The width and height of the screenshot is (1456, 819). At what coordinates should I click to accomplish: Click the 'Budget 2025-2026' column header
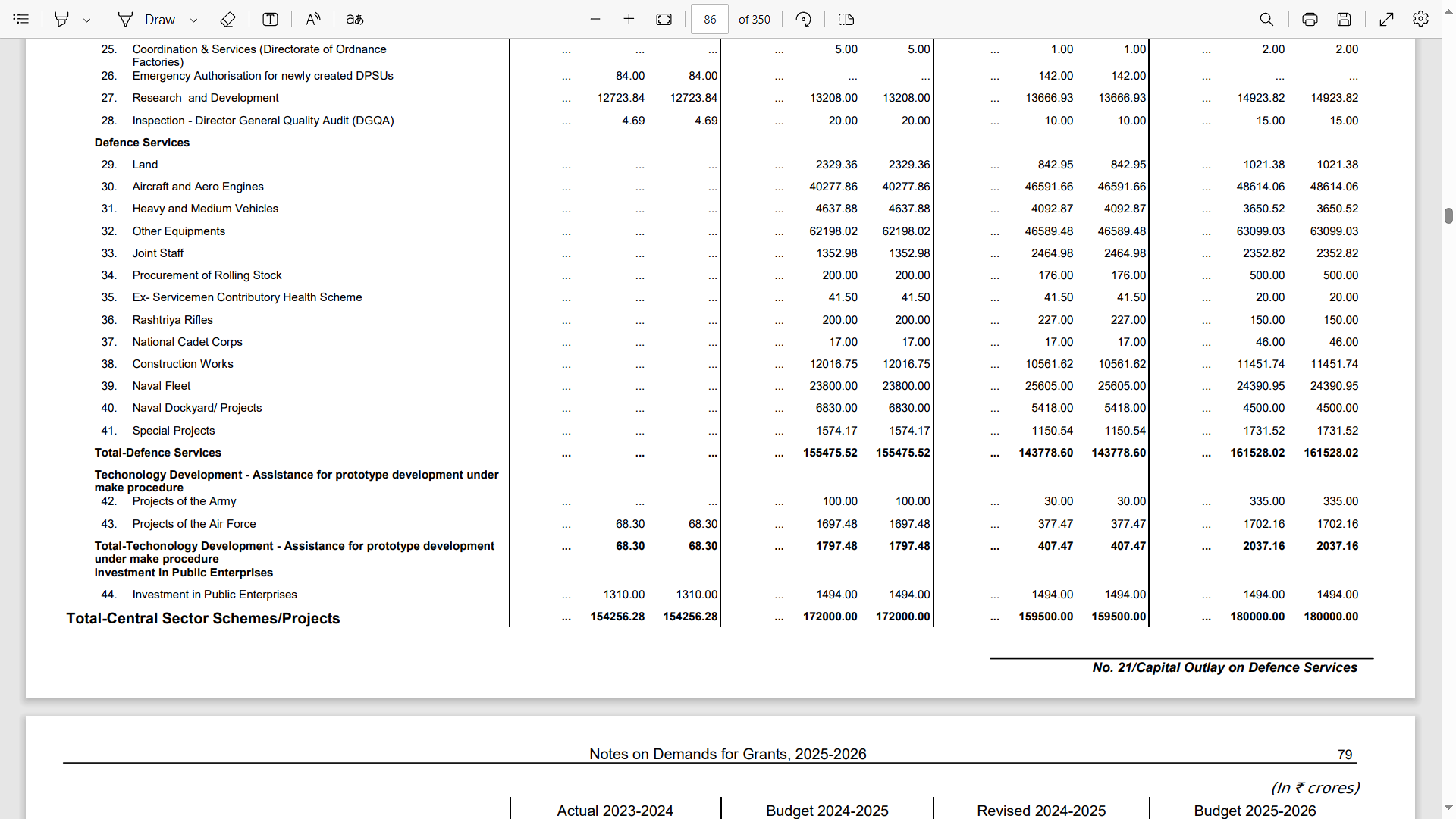(x=1255, y=811)
